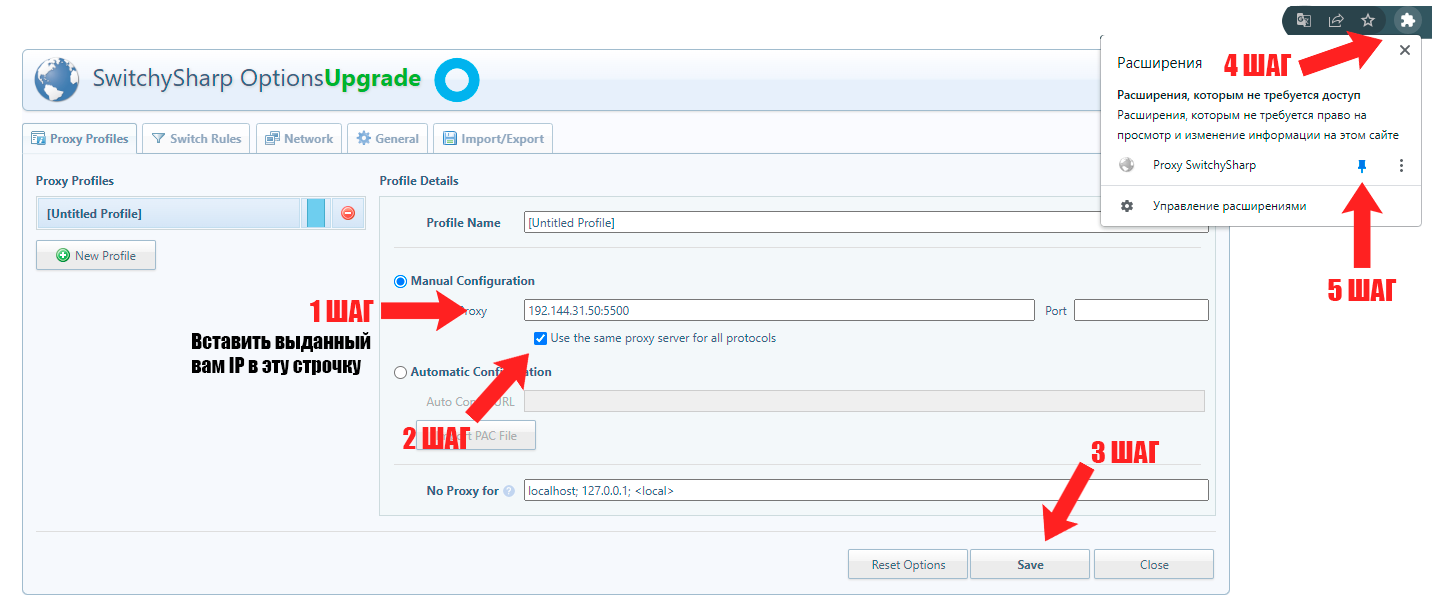1432x613 pixels.
Task: Open the Network tab
Action: pyautogui.click(x=299, y=139)
